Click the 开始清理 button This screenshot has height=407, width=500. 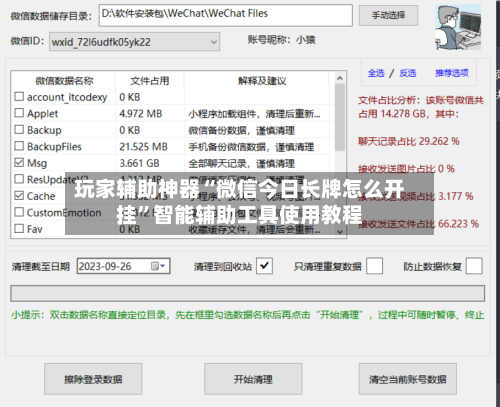click(253, 379)
